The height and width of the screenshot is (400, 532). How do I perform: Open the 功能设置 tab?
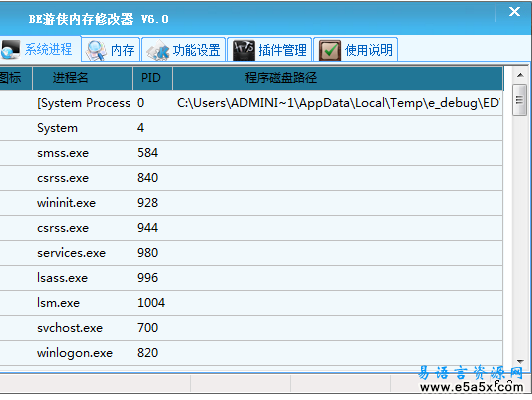184,50
